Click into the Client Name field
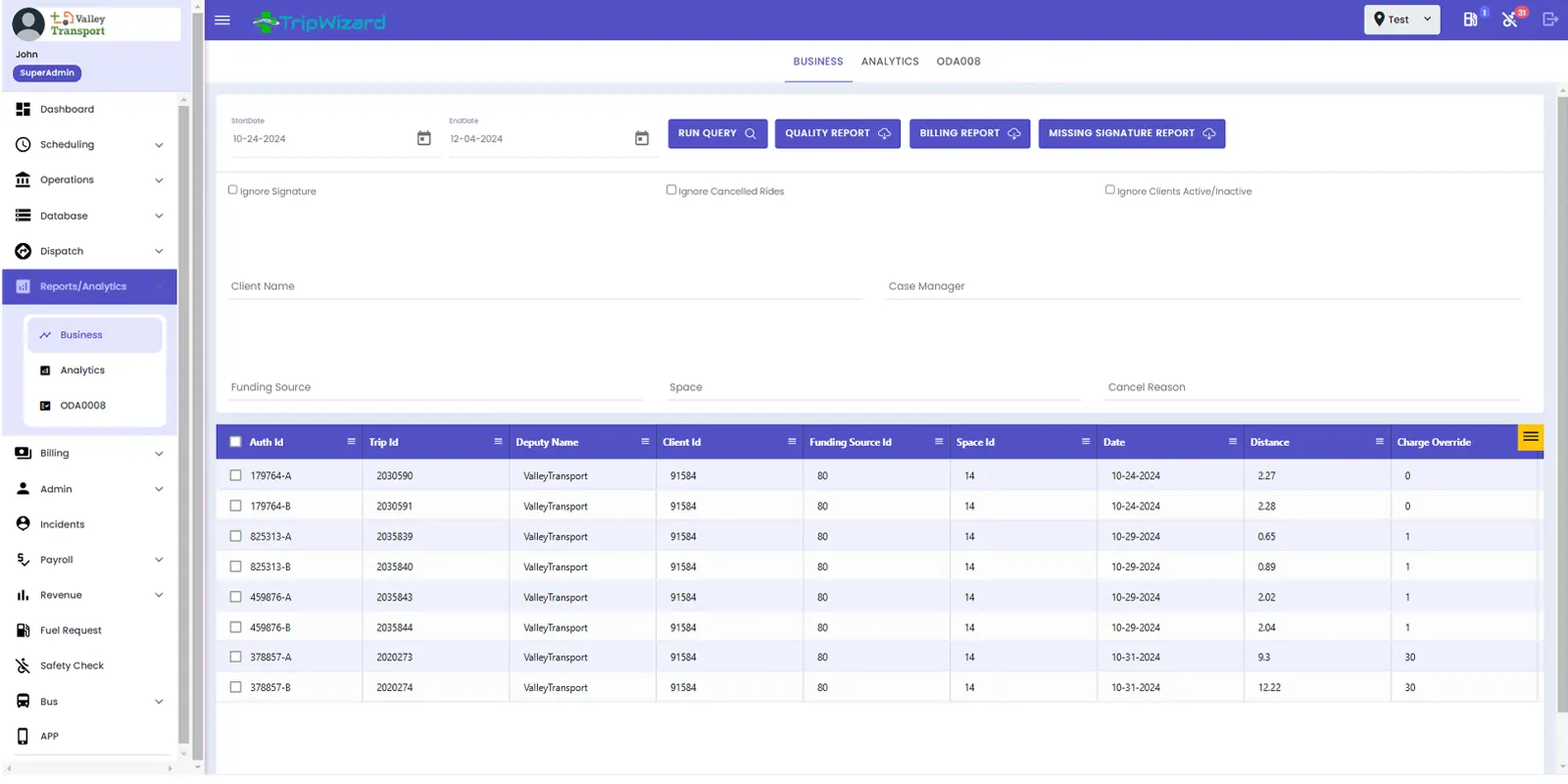 pos(544,286)
